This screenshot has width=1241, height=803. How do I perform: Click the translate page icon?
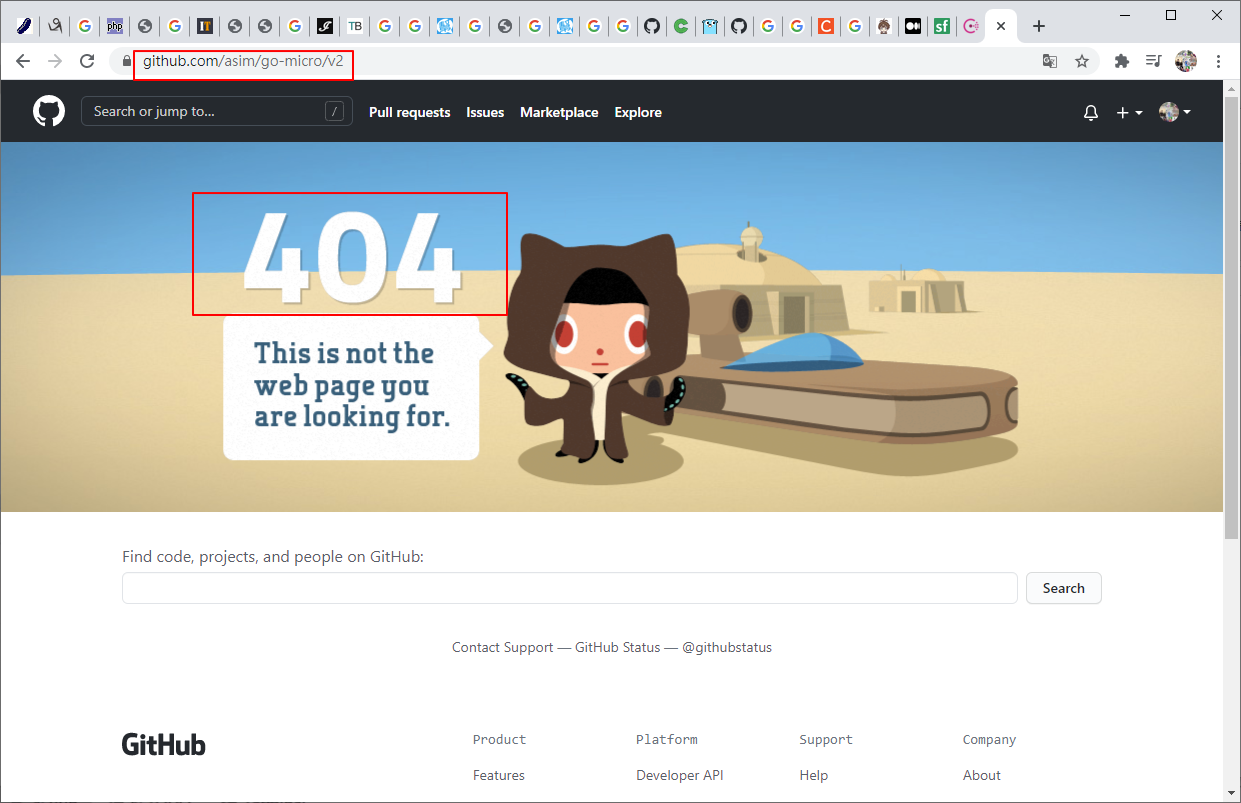1050,61
